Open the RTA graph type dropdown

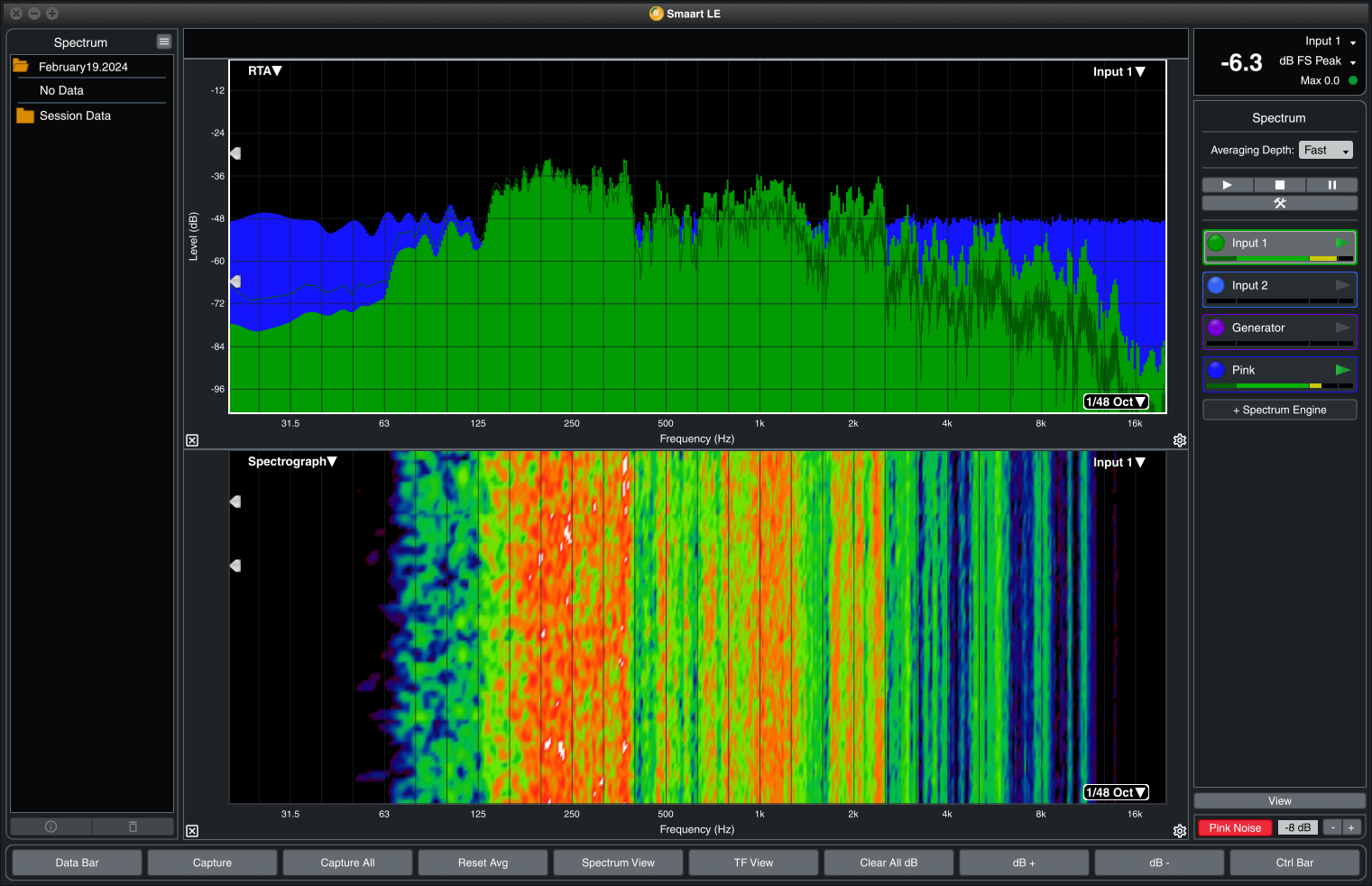pyautogui.click(x=265, y=70)
